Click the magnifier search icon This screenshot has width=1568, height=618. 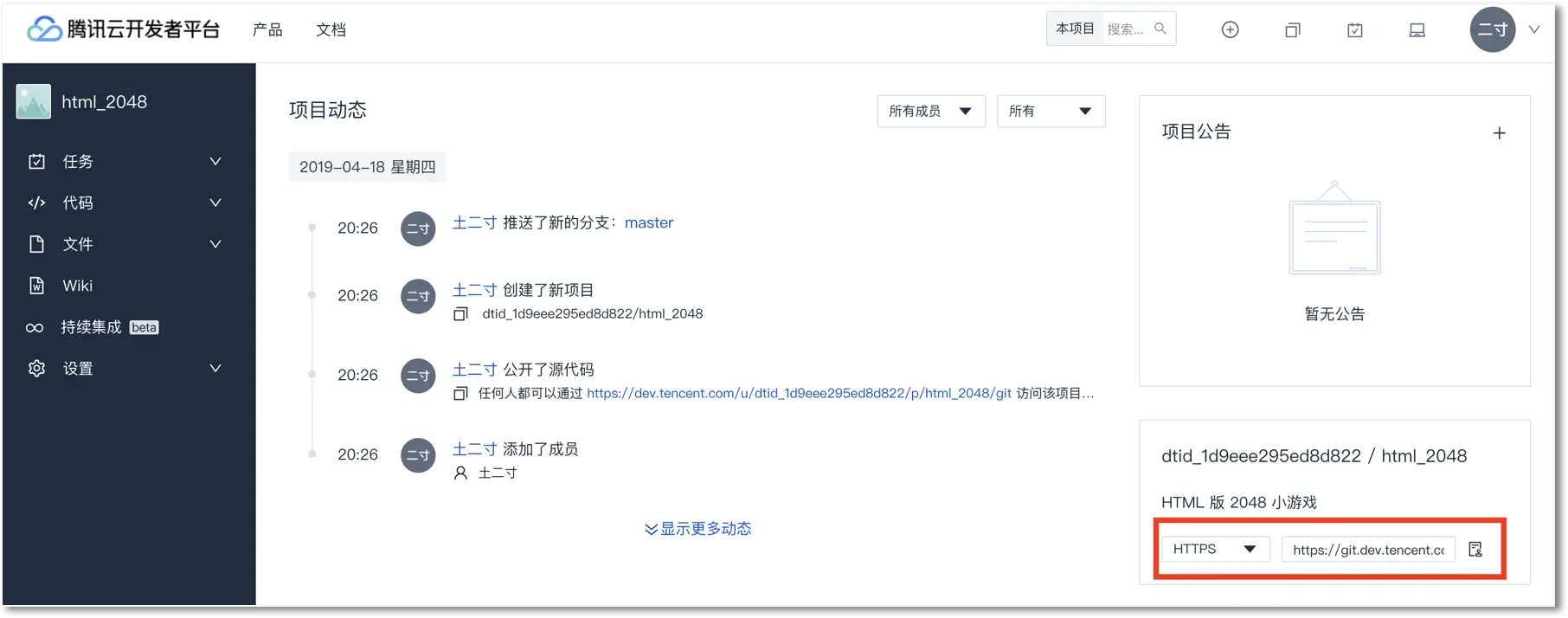pyautogui.click(x=1160, y=29)
